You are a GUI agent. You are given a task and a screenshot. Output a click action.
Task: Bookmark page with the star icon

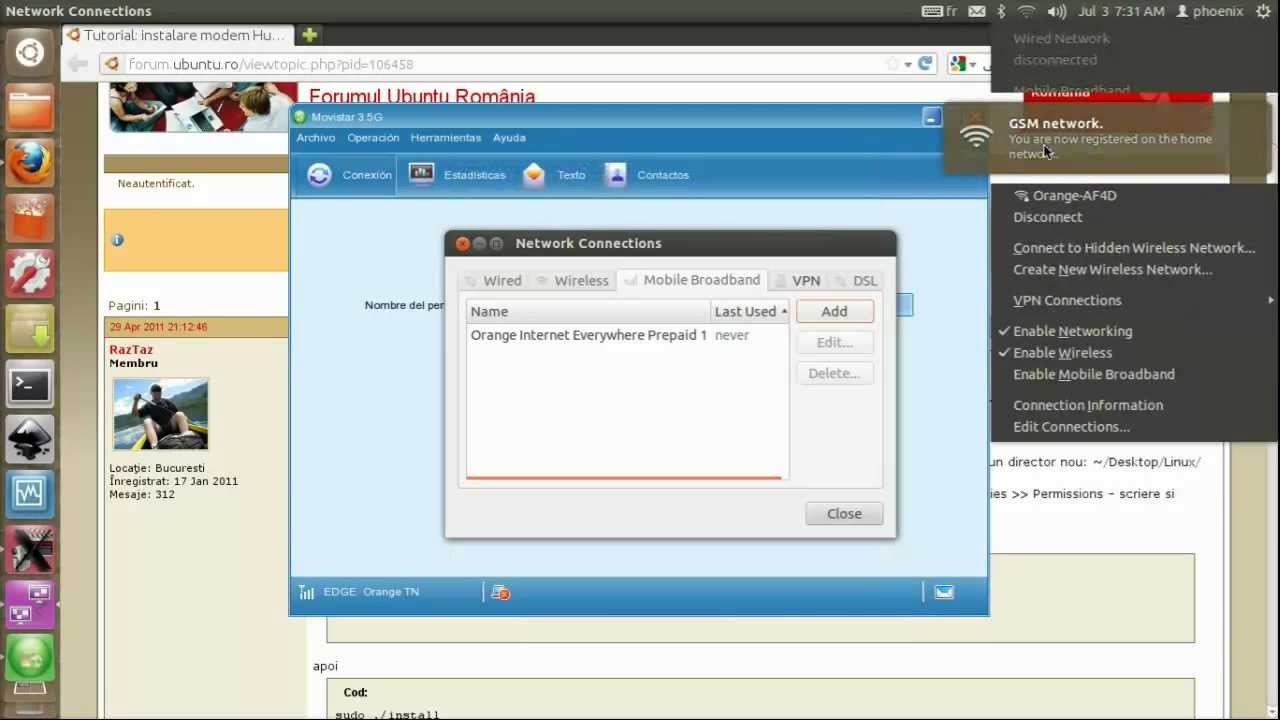(x=891, y=64)
